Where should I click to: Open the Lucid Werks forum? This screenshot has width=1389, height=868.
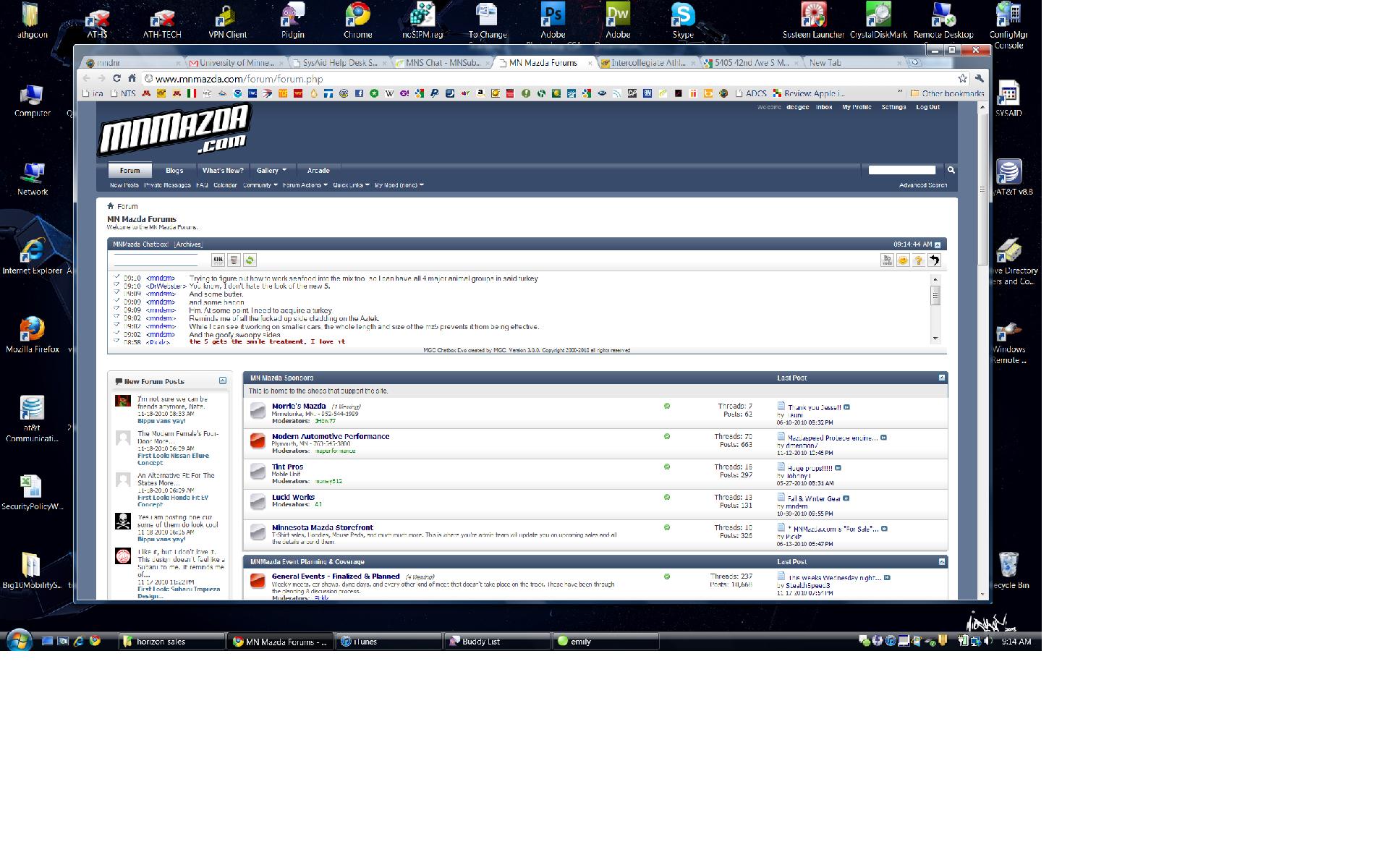[x=293, y=497]
